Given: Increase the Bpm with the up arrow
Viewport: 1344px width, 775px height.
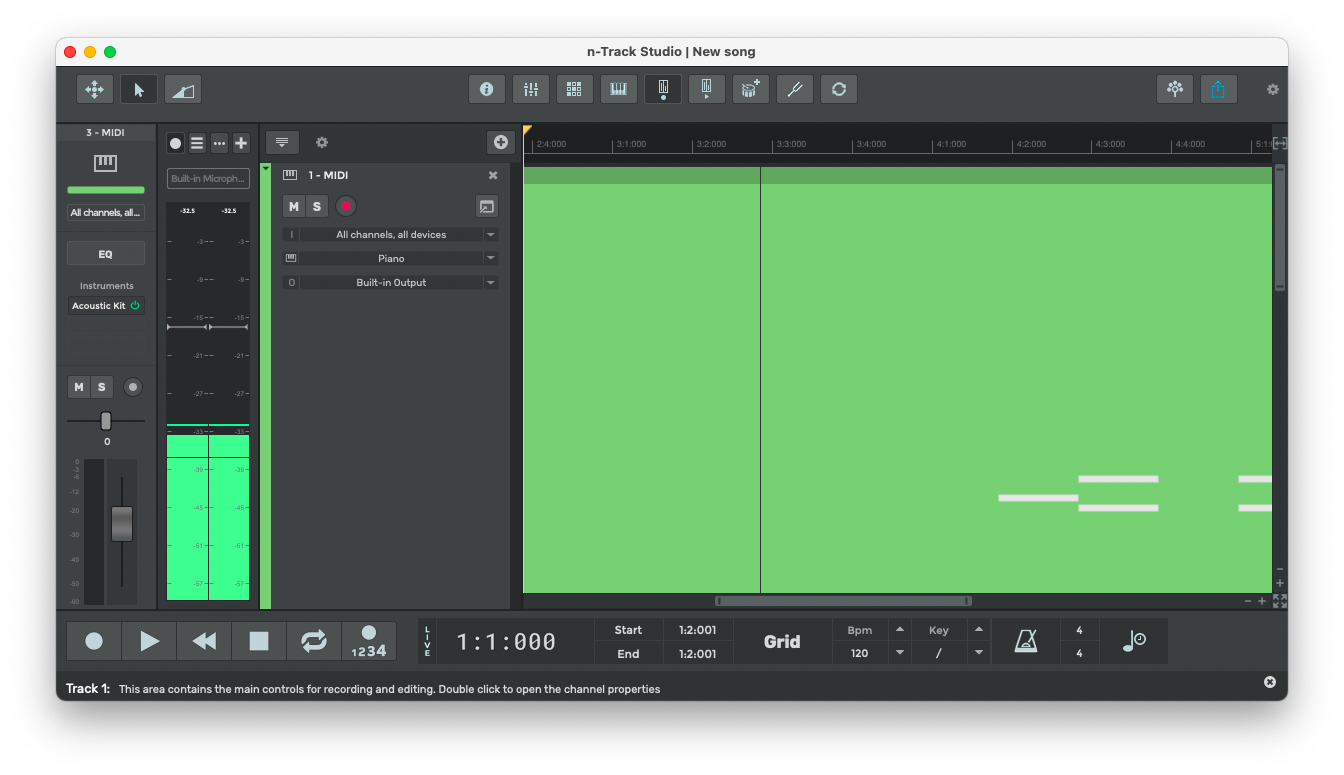Looking at the screenshot, I should (899, 630).
